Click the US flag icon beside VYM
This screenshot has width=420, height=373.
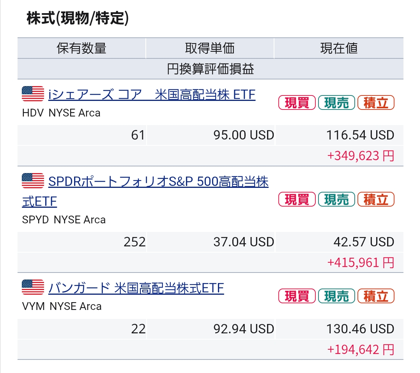(x=33, y=287)
